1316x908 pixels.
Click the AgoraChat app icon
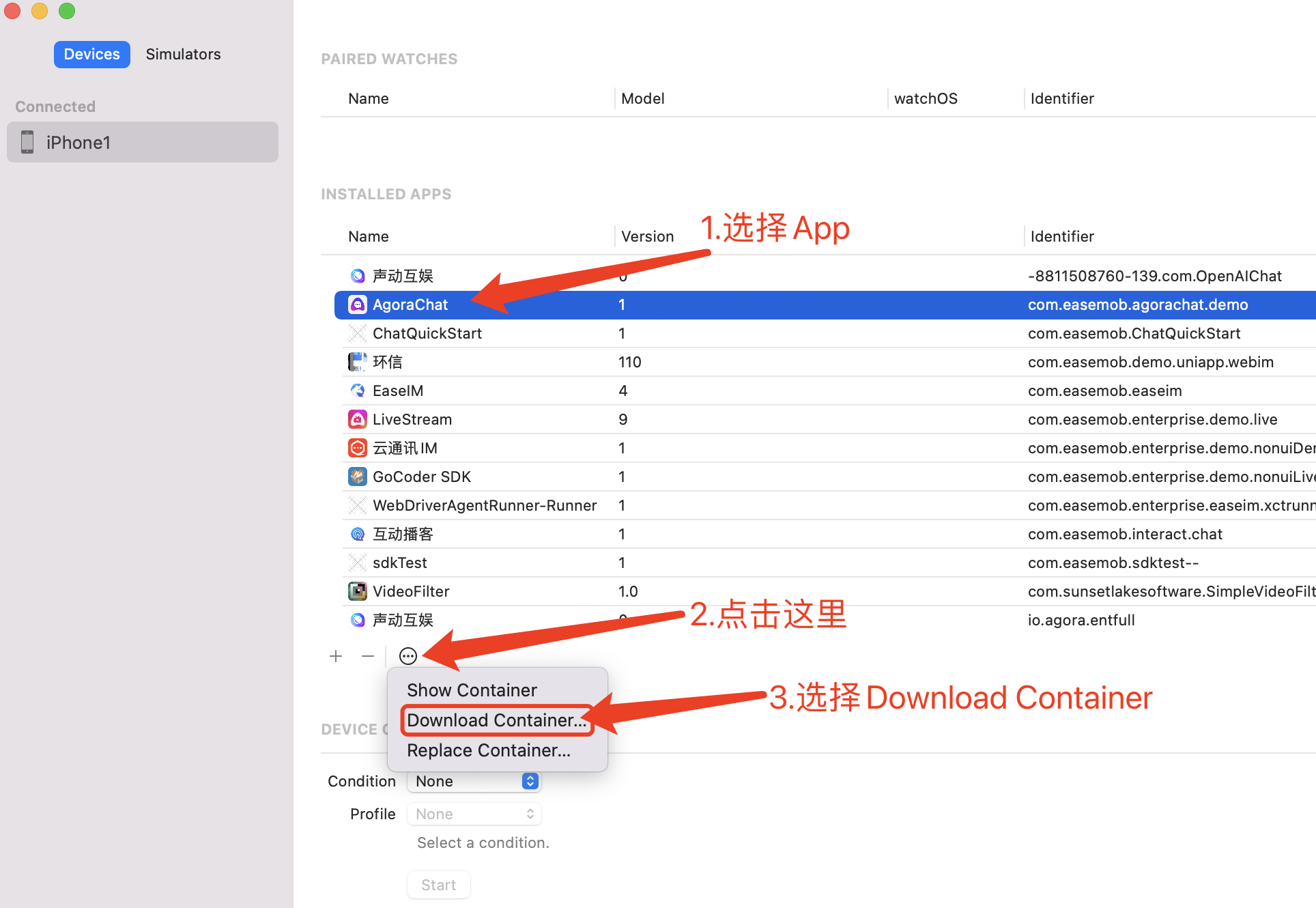pyautogui.click(x=358, y=304)
